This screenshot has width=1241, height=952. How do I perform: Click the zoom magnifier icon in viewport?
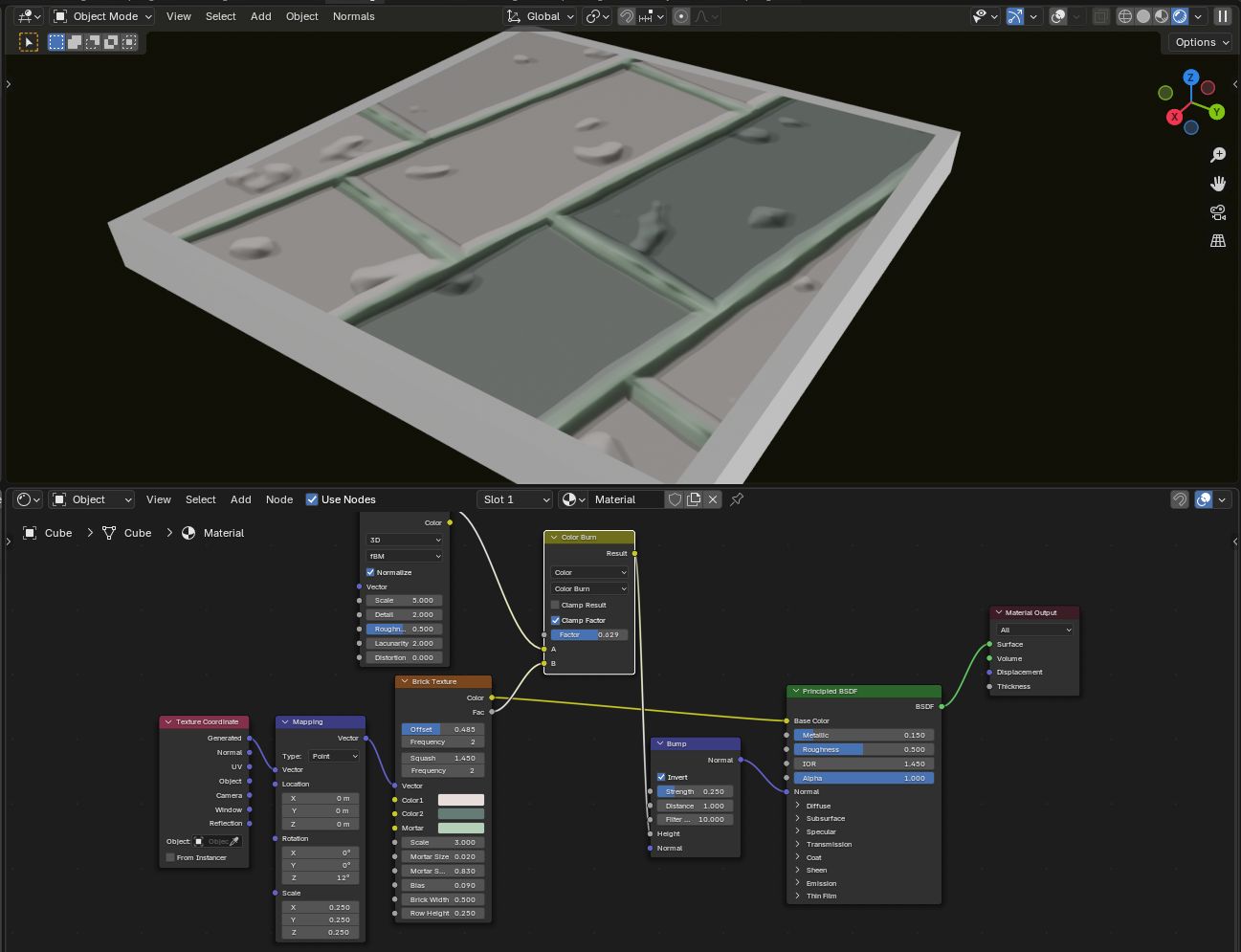[x=1218, y=155]
